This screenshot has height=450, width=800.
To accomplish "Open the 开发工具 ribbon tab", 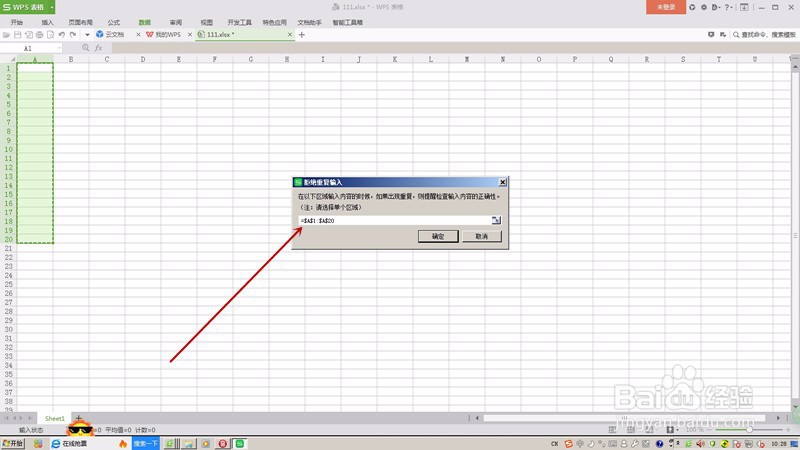I will click(240, 22).
